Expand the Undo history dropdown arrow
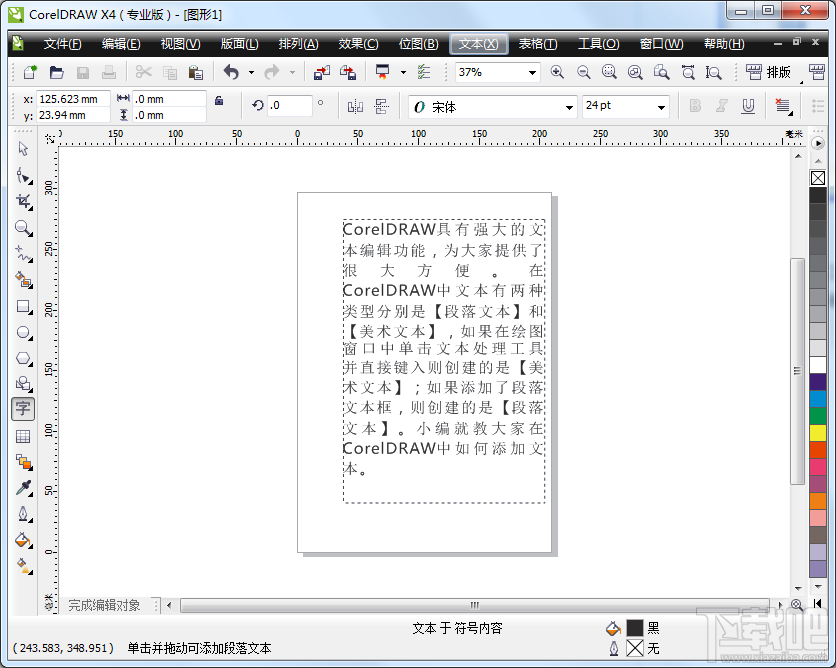Image resolution: width=836 pixels, height=668 pixels. 251,72
